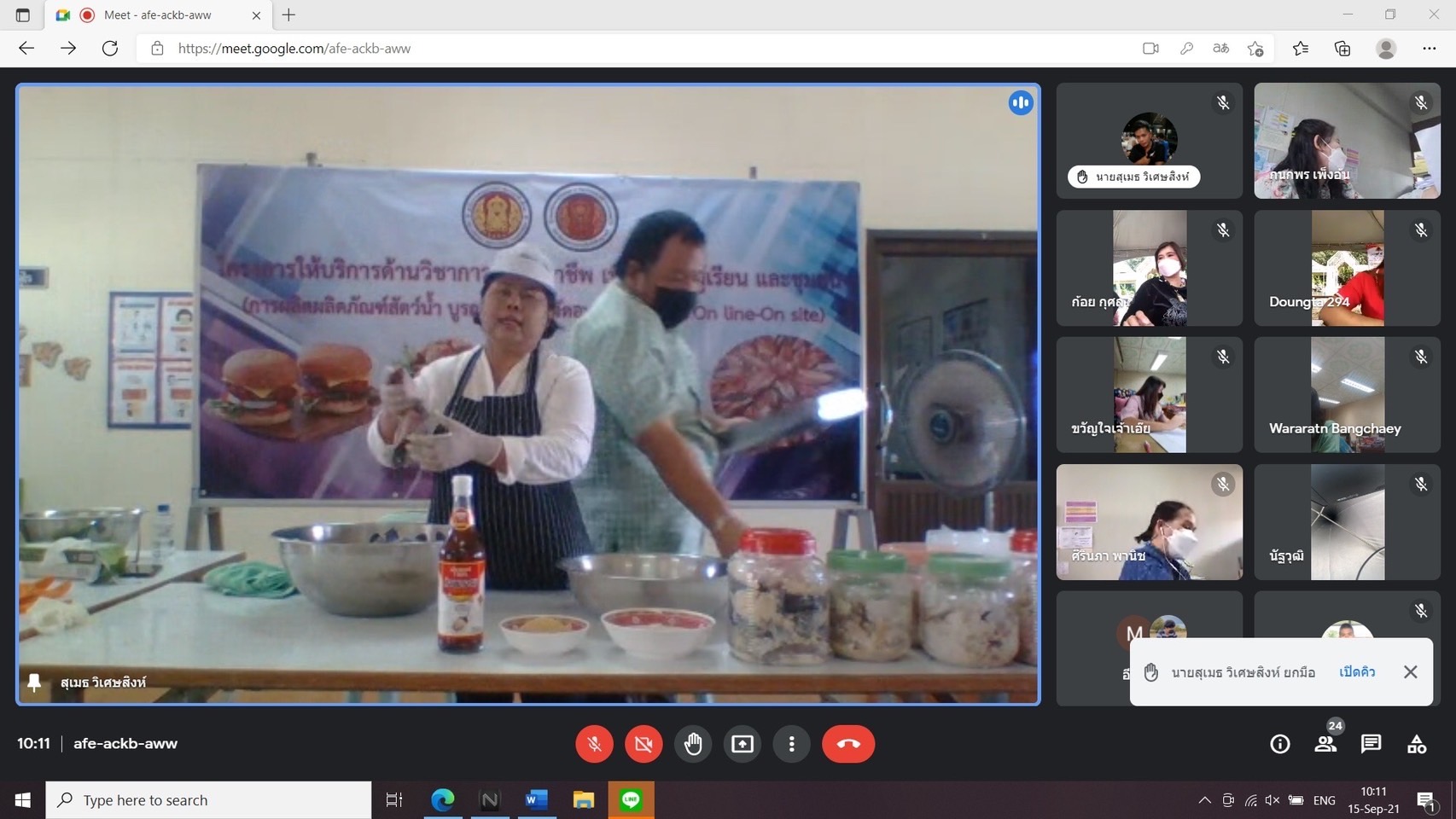Open the activities panel
This screenshot has width=1456, height=819.
[x=1417, y=744]
